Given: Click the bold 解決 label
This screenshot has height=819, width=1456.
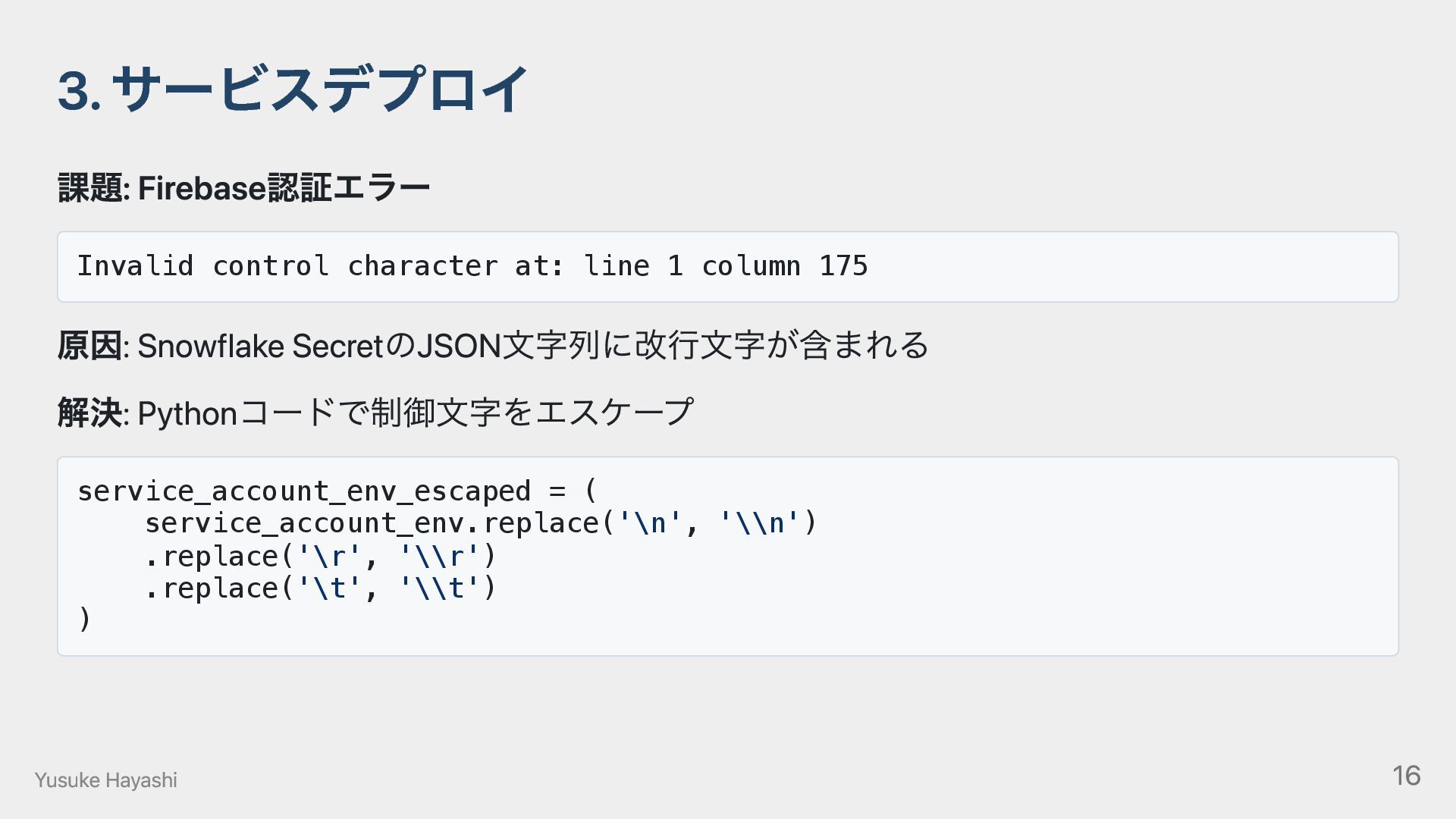Looking at the screenshot, I should (x=89, y=413).
